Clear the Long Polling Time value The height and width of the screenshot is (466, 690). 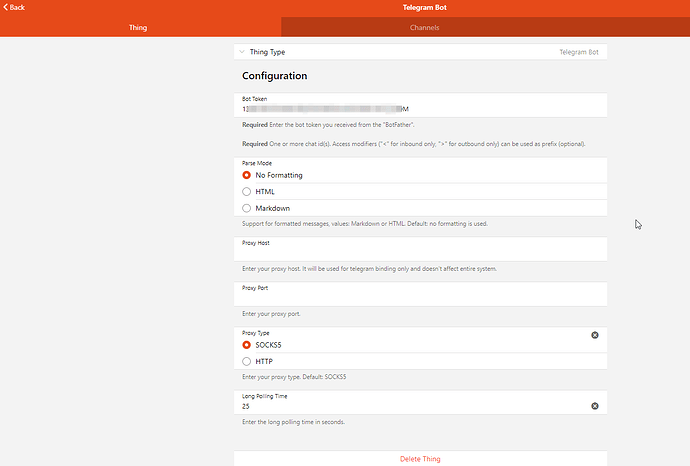595,406
